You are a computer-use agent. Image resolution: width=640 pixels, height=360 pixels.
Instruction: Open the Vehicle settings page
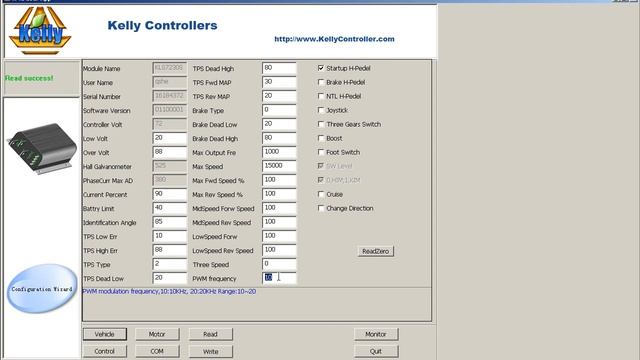pyautogui.click(x=105, y=334)
